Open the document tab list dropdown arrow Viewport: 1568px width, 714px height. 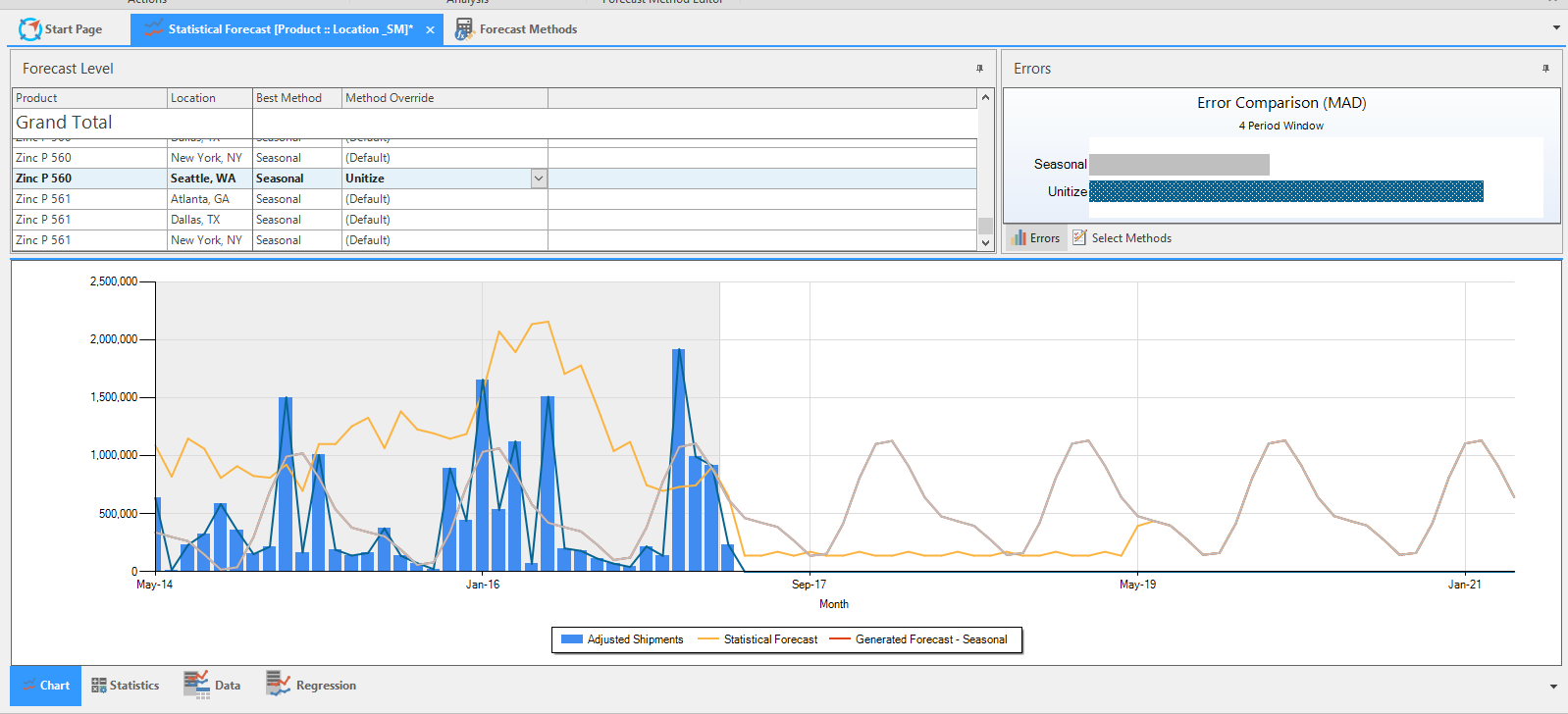pos(1556,27)
